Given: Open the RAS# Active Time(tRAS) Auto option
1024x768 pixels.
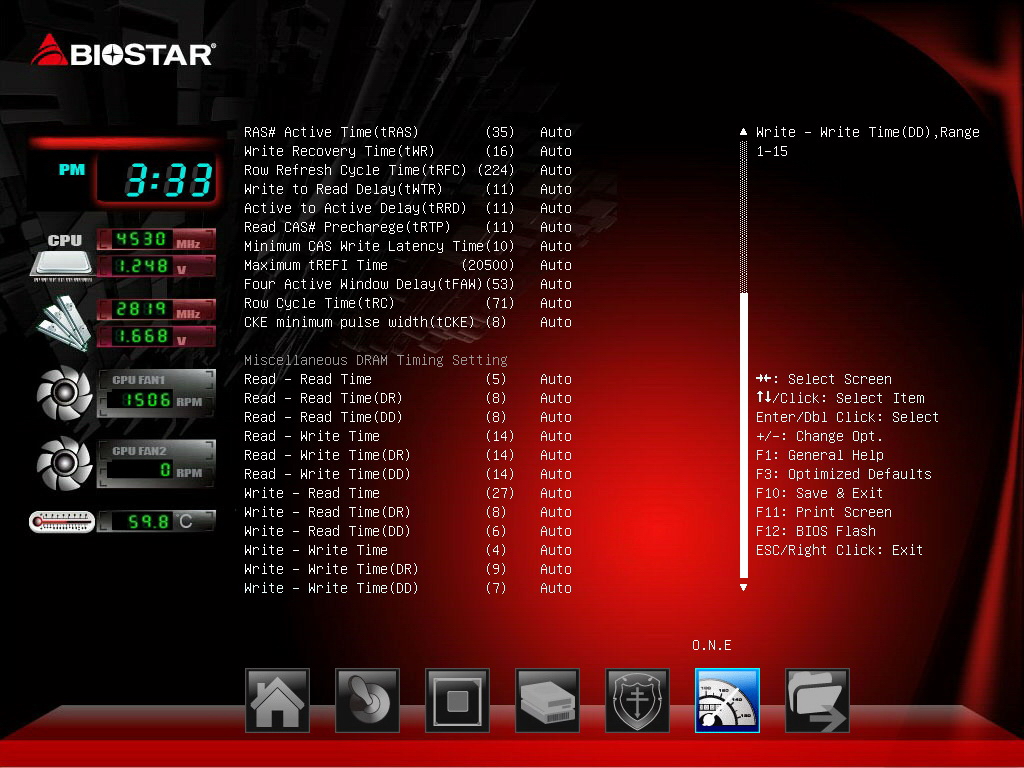Looking at the screenshot, I should point(556,132).
